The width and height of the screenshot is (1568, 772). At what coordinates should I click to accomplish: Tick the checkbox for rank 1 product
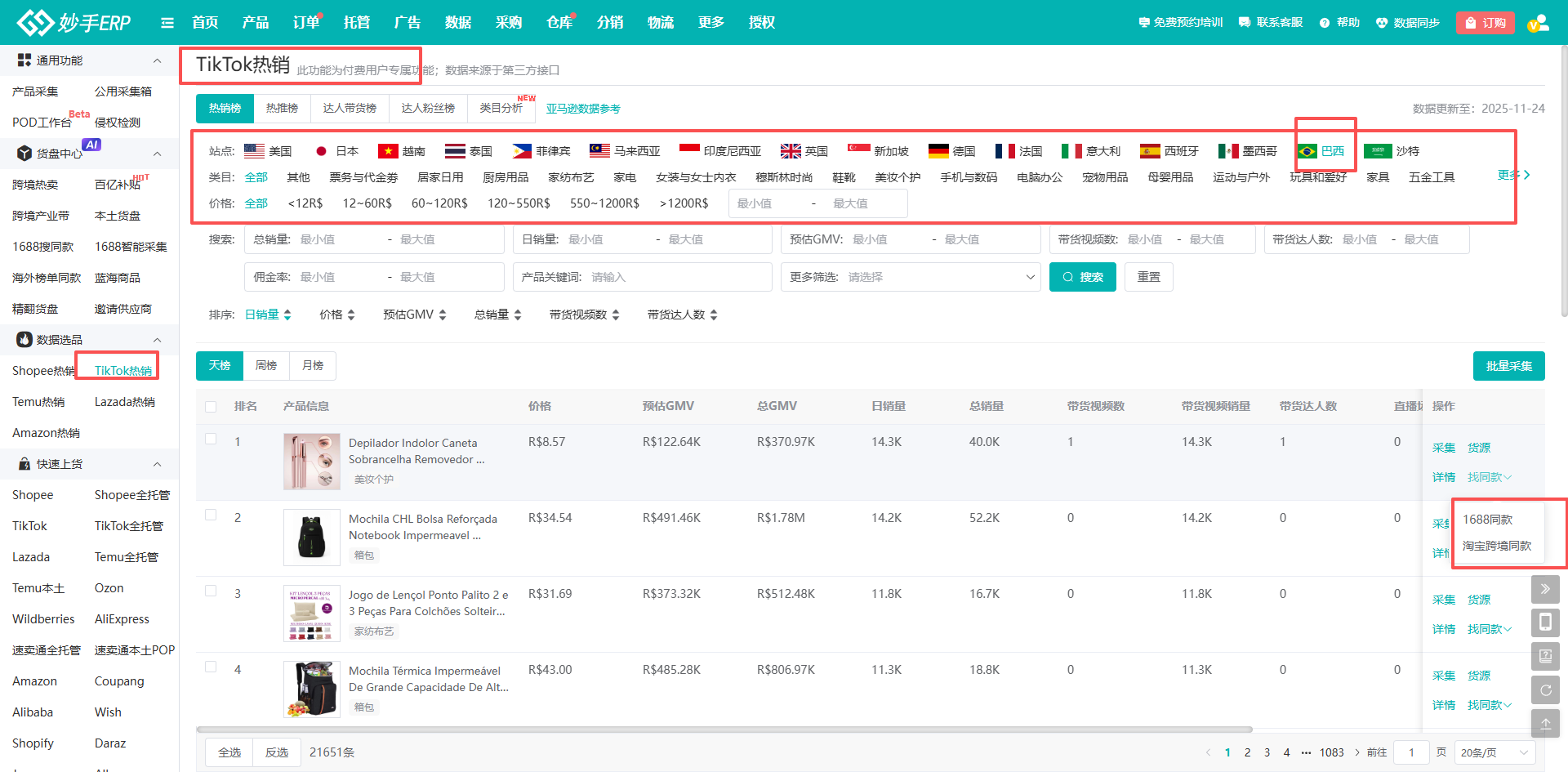pos(211,440)
